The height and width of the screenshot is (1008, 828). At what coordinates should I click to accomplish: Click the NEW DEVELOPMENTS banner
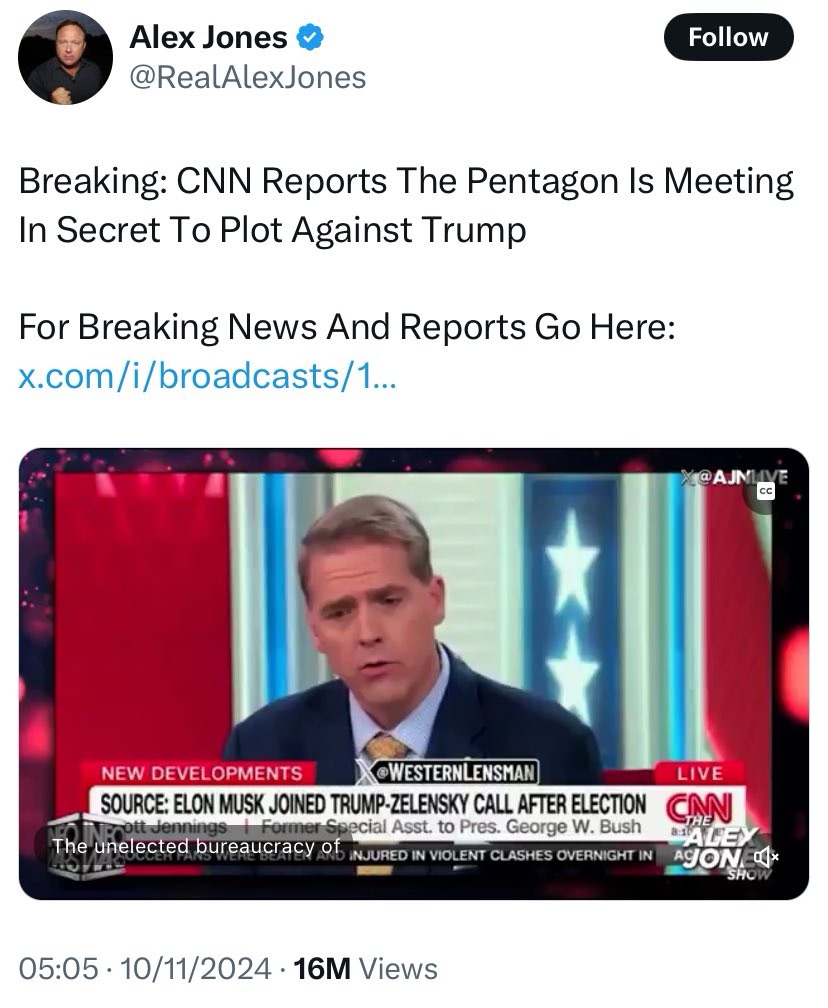tap(201, 773)
